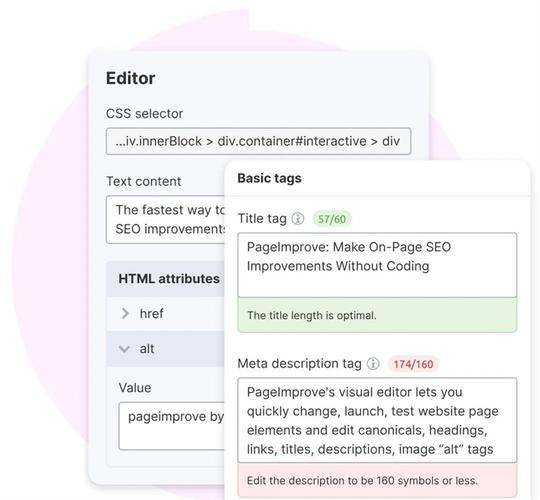Click the 'title length is optimal' notice
This screenshot has width=540, height=500.
pyautogui.click(x=377, y=315)
